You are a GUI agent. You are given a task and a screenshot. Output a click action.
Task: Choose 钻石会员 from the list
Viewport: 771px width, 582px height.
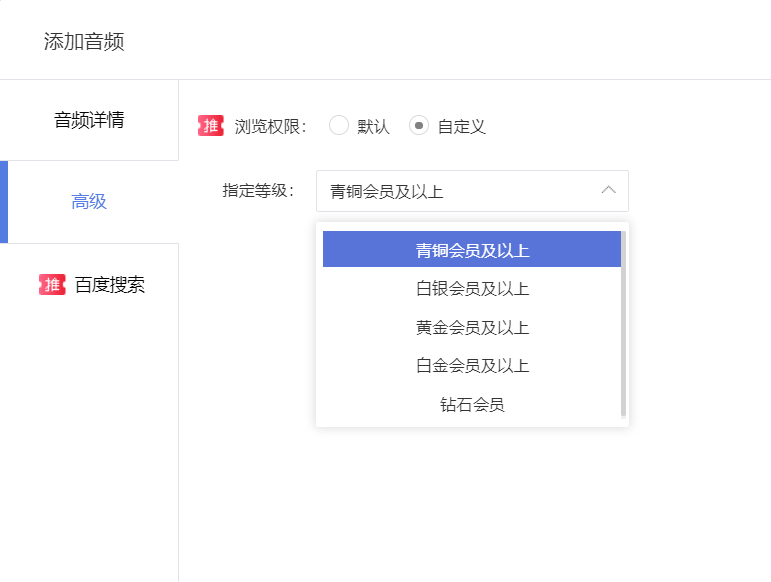[x=472, y=404]
